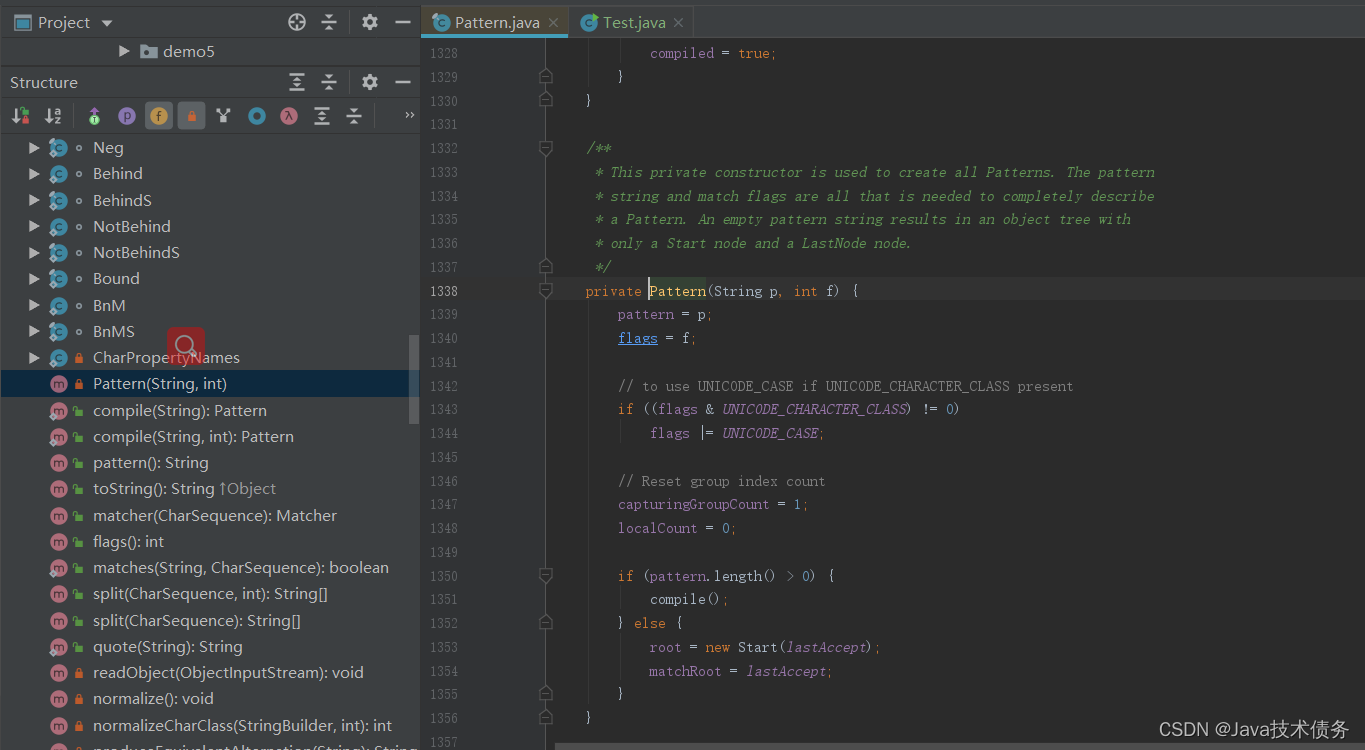
Task: Close the Test.java tab
Action: click(678, 23)
